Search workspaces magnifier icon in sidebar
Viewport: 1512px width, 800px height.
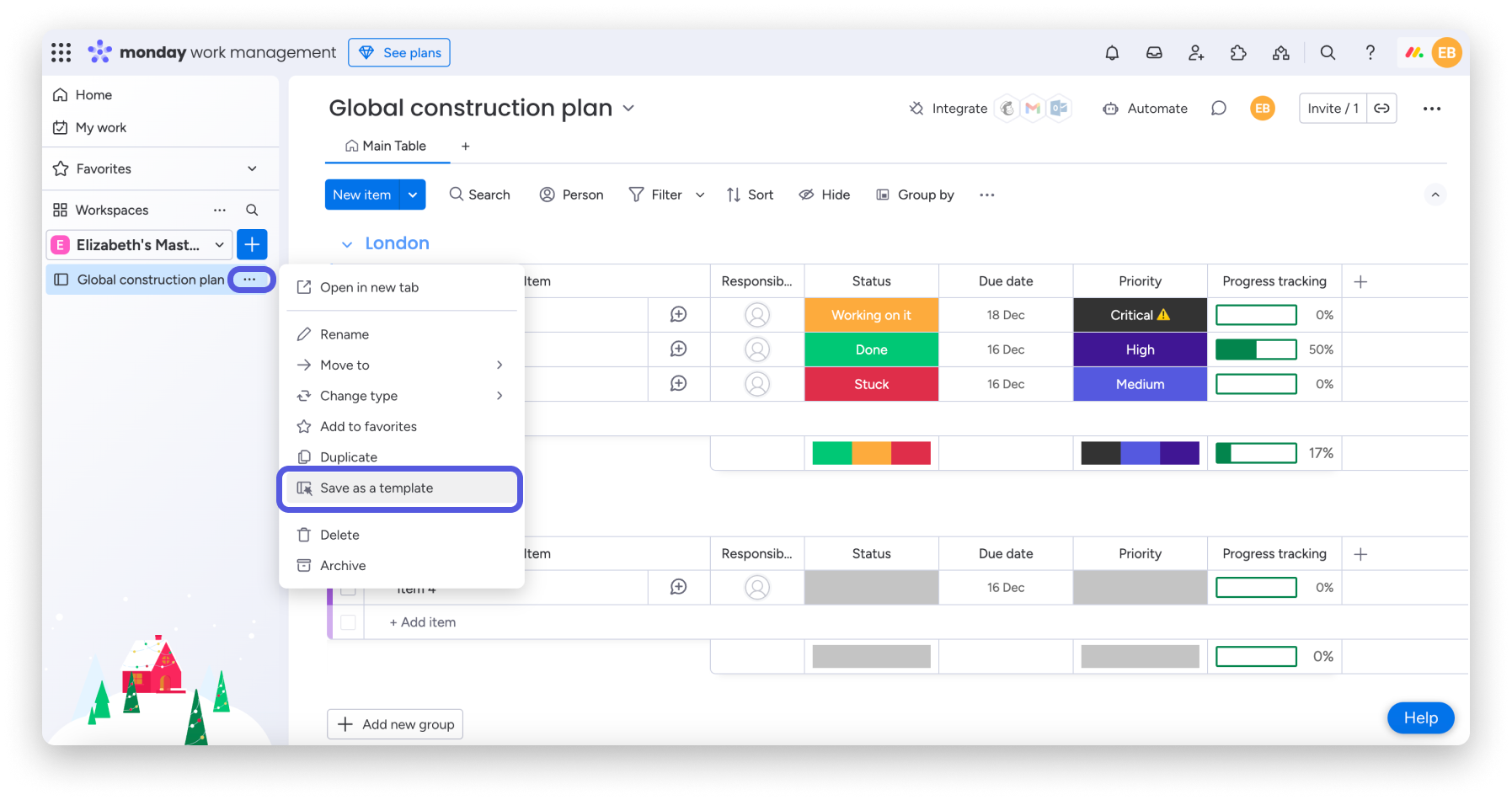[252, 210]
